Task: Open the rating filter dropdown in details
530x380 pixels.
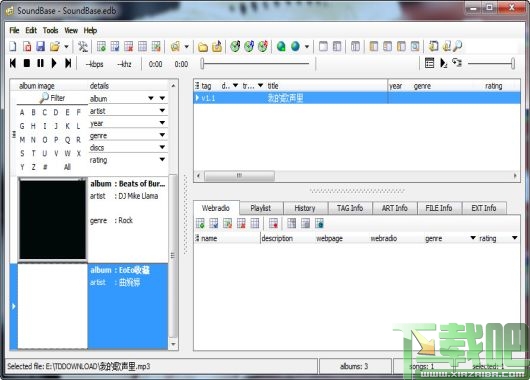Action: pos(162,159)
